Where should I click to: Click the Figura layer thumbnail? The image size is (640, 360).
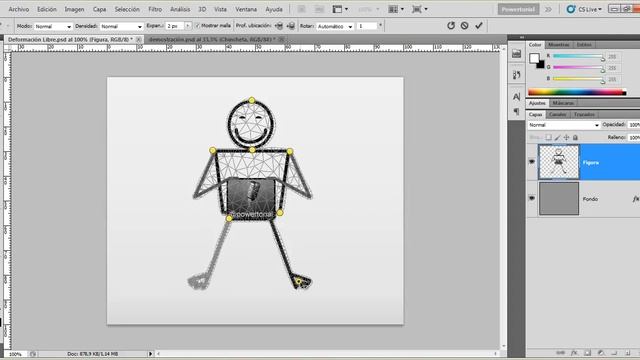coord(558,162)
